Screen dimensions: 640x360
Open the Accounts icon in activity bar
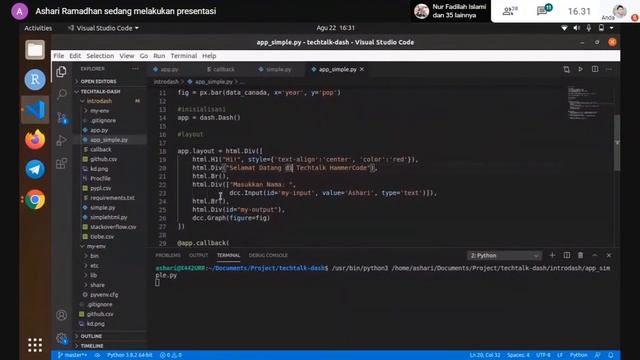[x=62, y=315]
